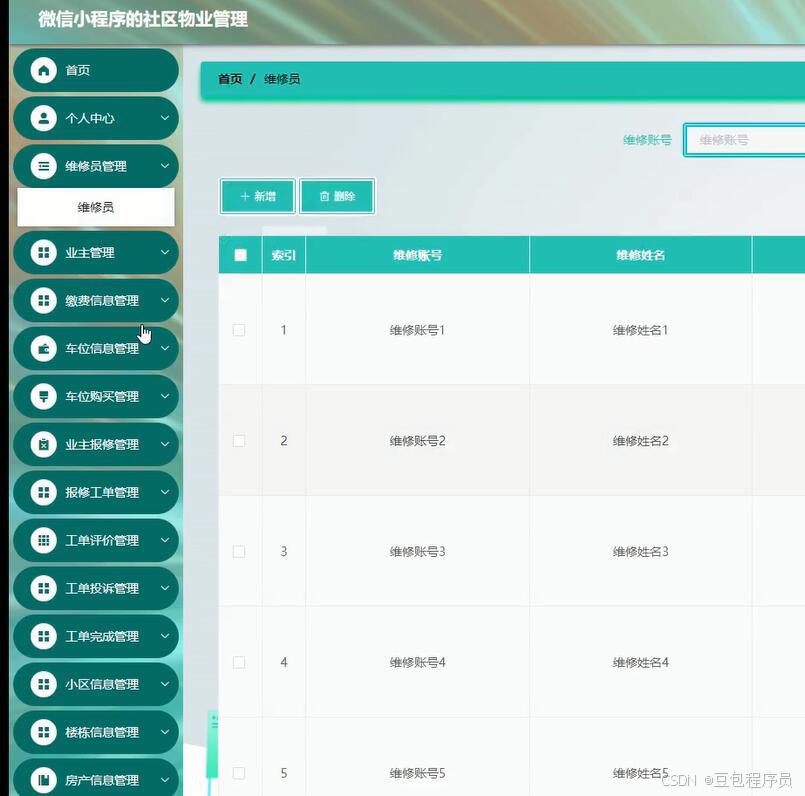Collapse the 维修员管理 section
805x796 pixels.
(96, 166)
